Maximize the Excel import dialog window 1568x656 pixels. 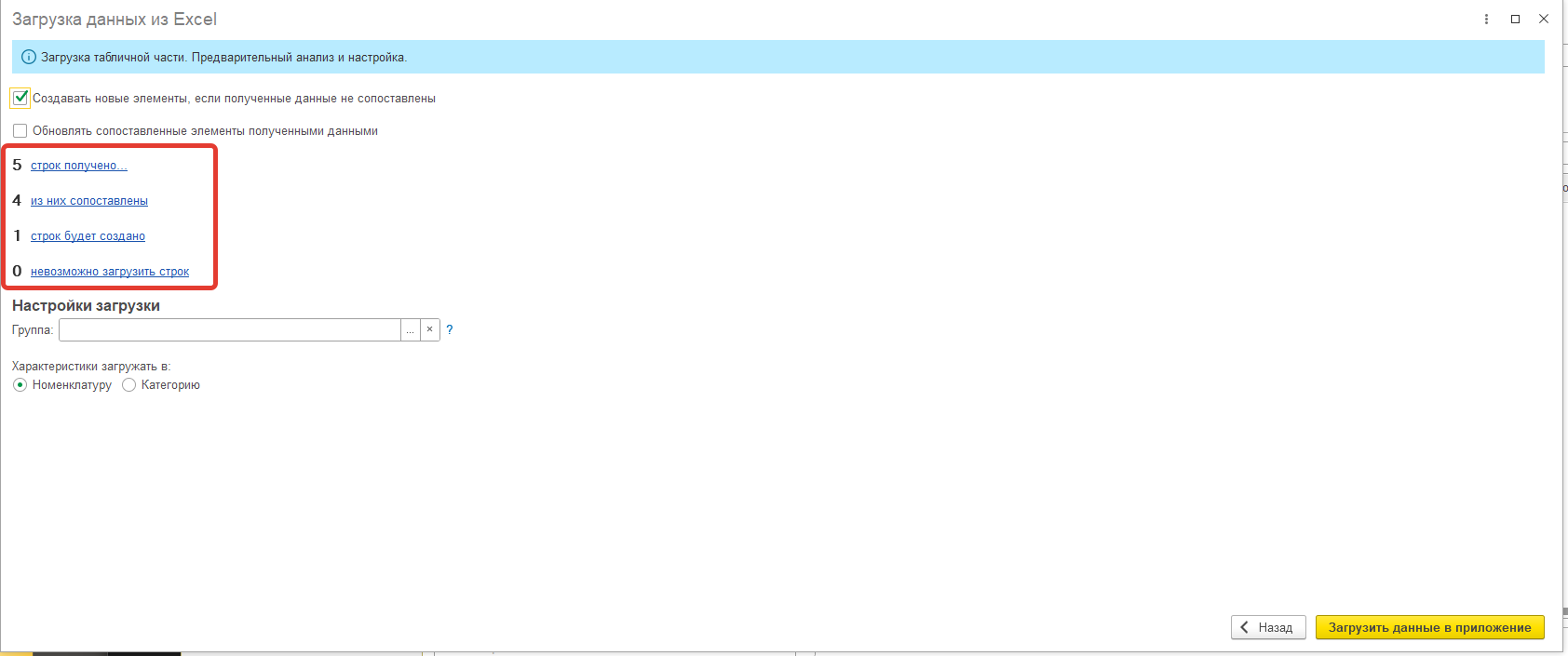(1515, 20)
